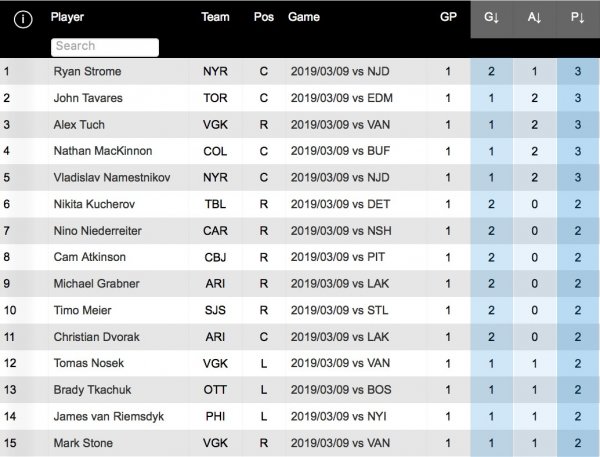Screen dimensions: 600x457
Task: Sort by the G goals column
Action: (491, 18)
